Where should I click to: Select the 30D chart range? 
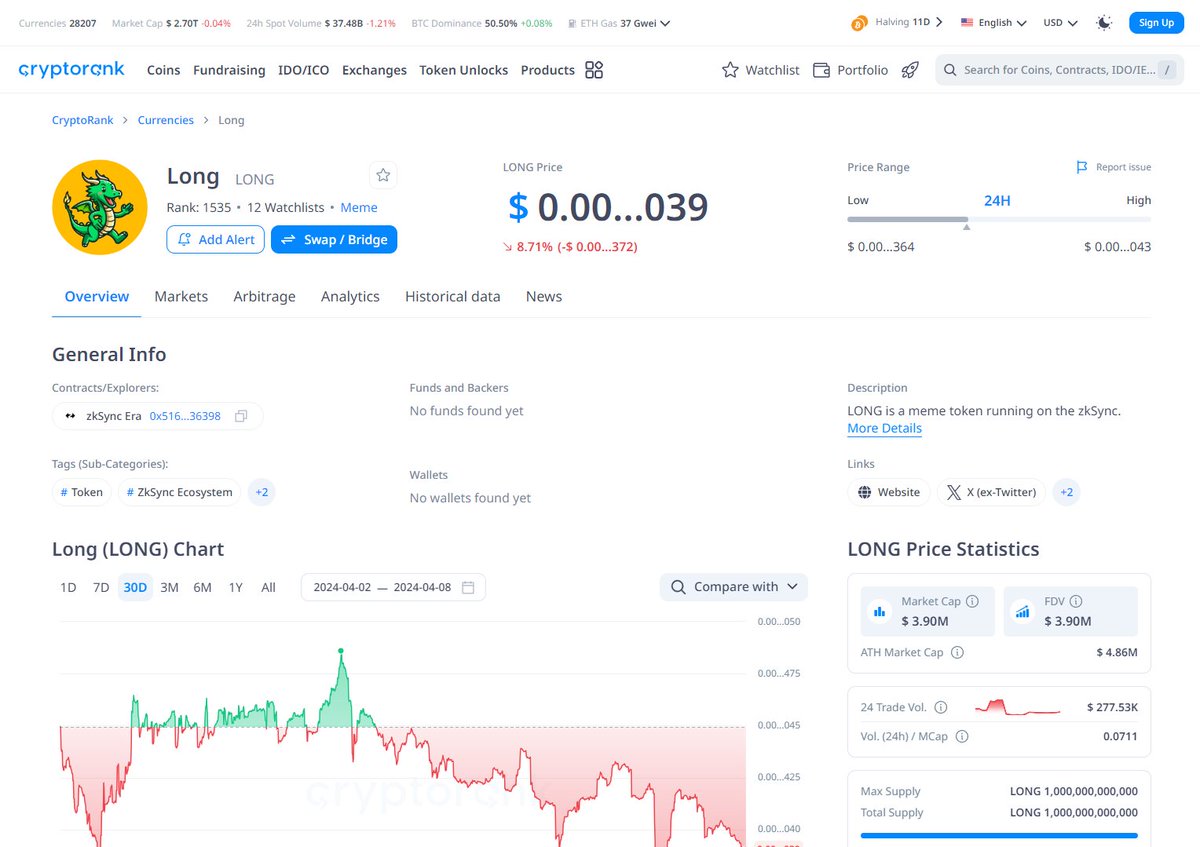135,587
